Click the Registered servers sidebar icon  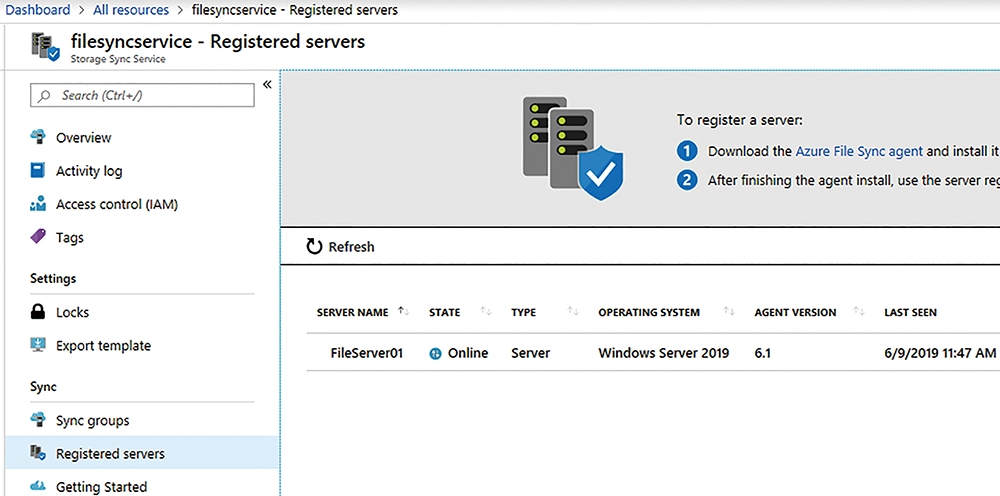pyautogui.click(x=38, y=453)
